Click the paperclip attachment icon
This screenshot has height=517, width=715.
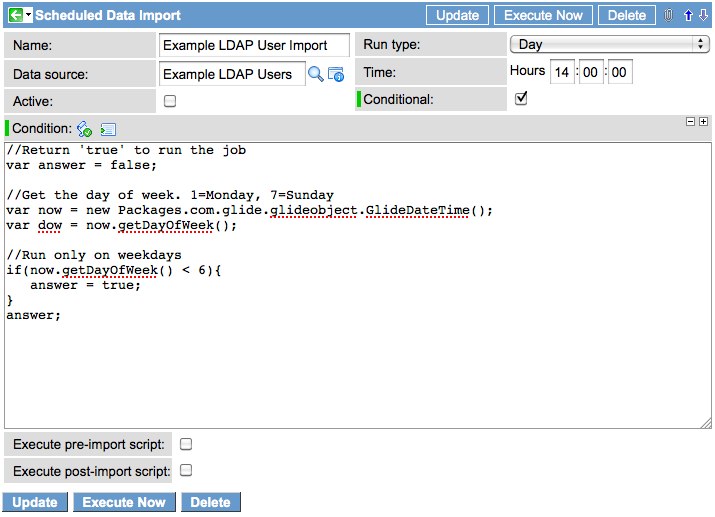[669, 15]
